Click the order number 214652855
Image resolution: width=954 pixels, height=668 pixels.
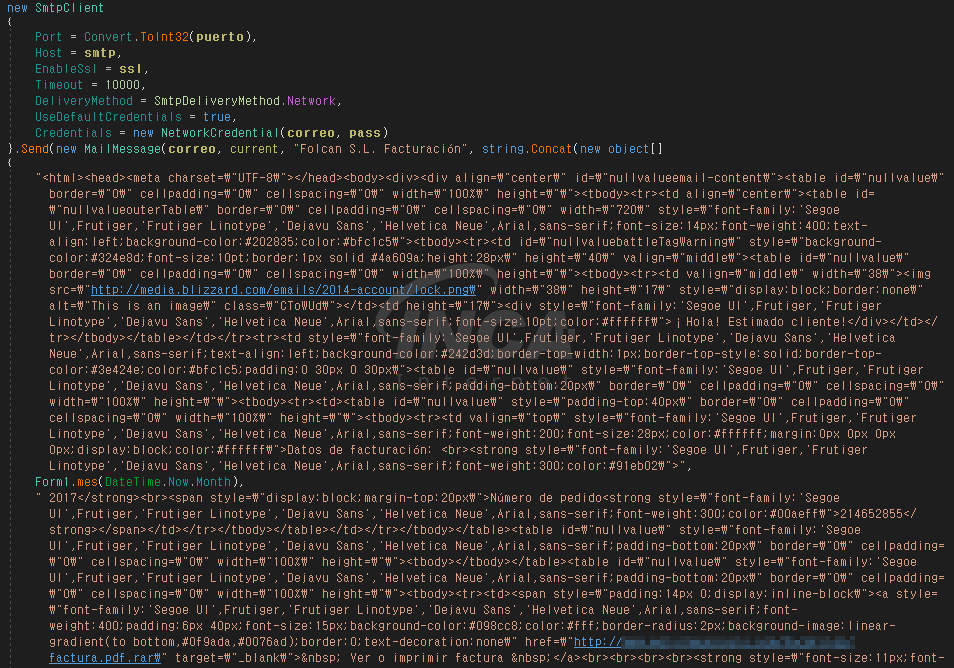point(871,514)
